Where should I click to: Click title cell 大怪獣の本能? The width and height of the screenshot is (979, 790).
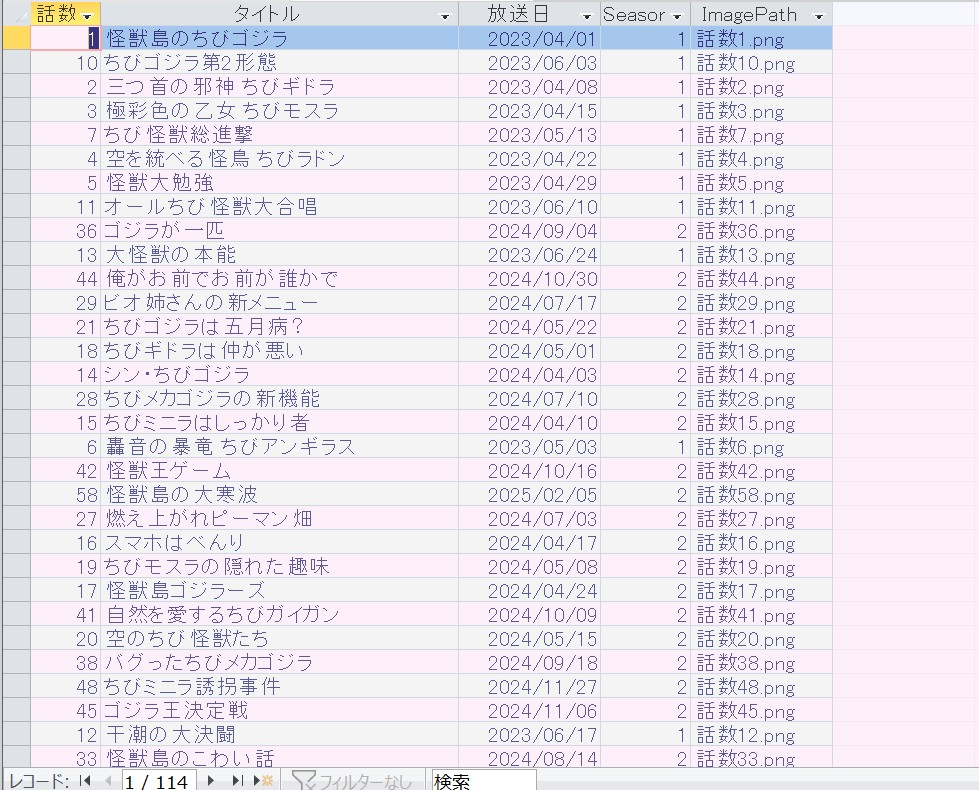[x=279, y=255]
